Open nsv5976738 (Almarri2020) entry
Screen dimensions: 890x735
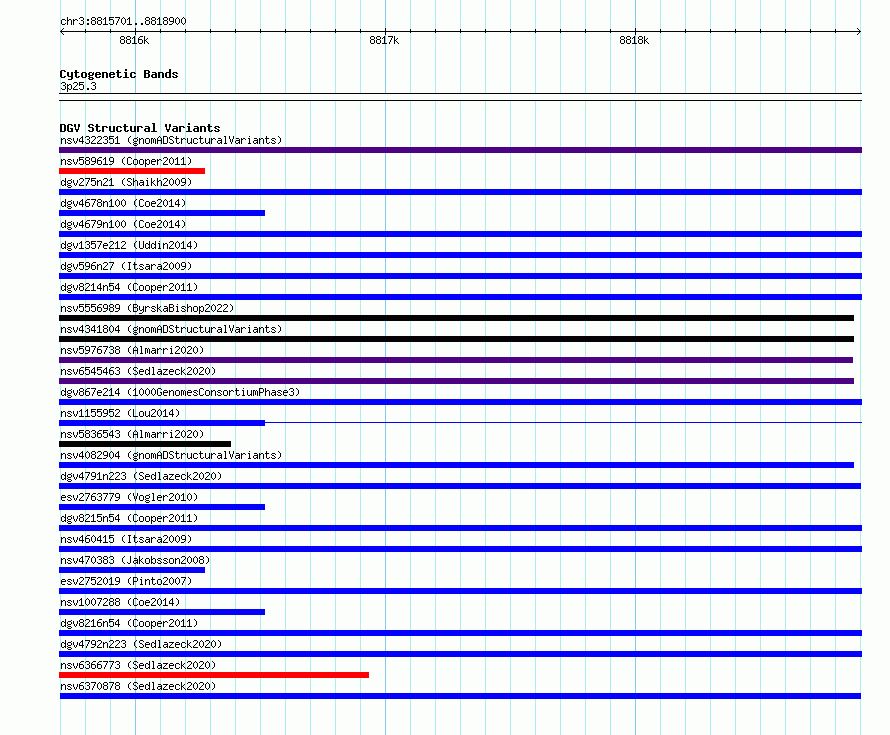(132, 350)
